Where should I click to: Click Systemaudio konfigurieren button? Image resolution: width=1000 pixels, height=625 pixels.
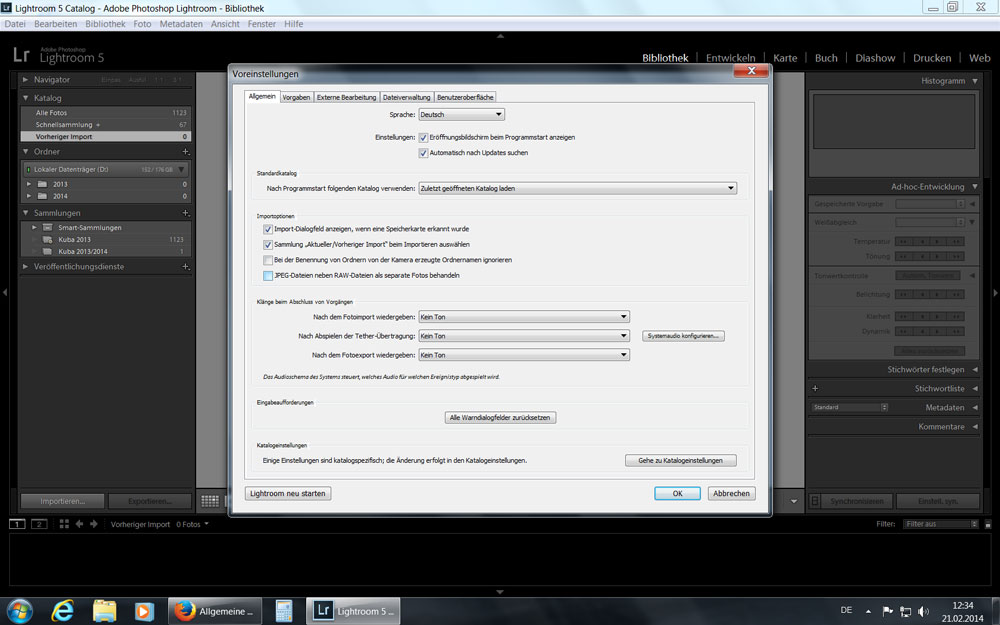(x=683, y=336)
